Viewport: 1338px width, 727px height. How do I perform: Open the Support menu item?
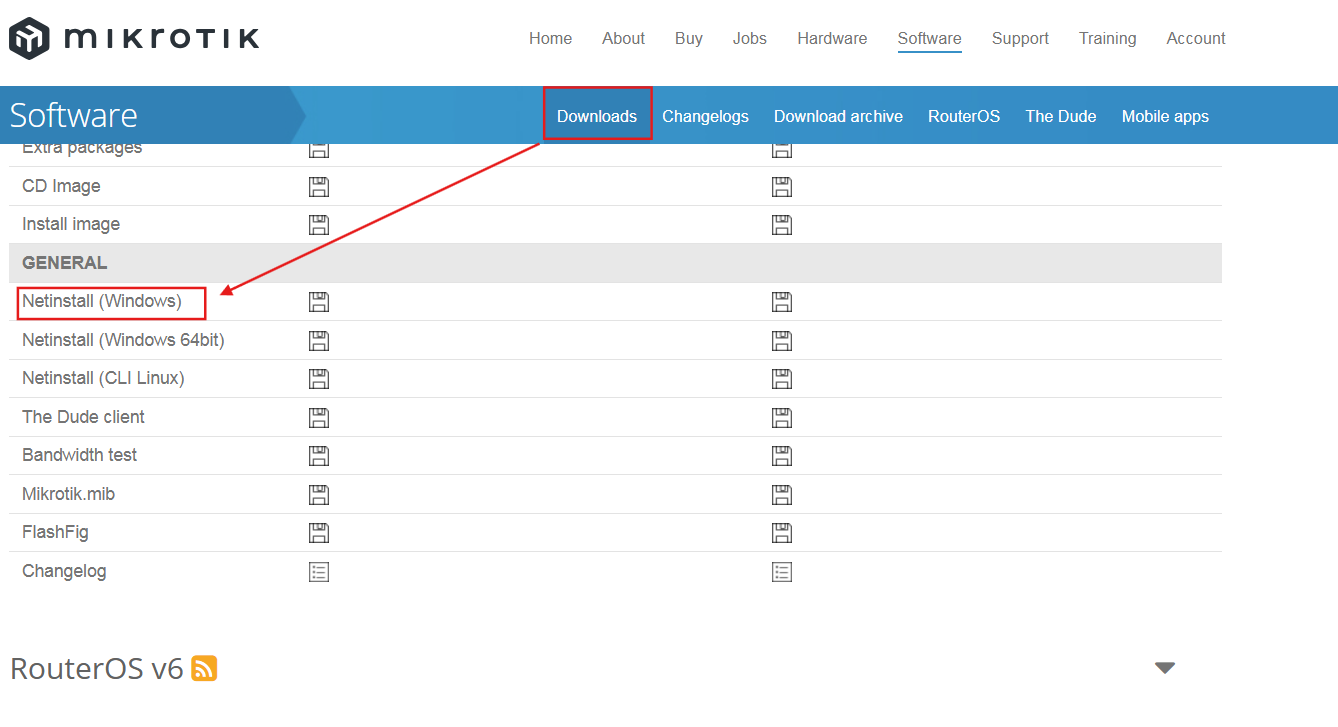point(1020,38)
